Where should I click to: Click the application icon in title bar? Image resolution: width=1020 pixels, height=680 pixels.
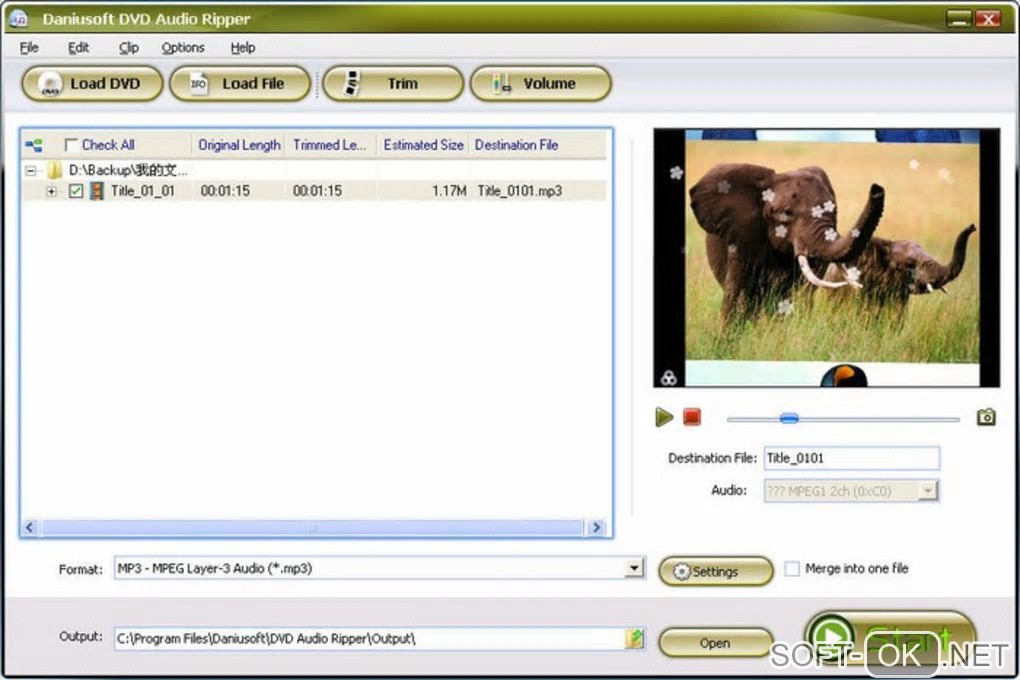click(x=18, y=18)
